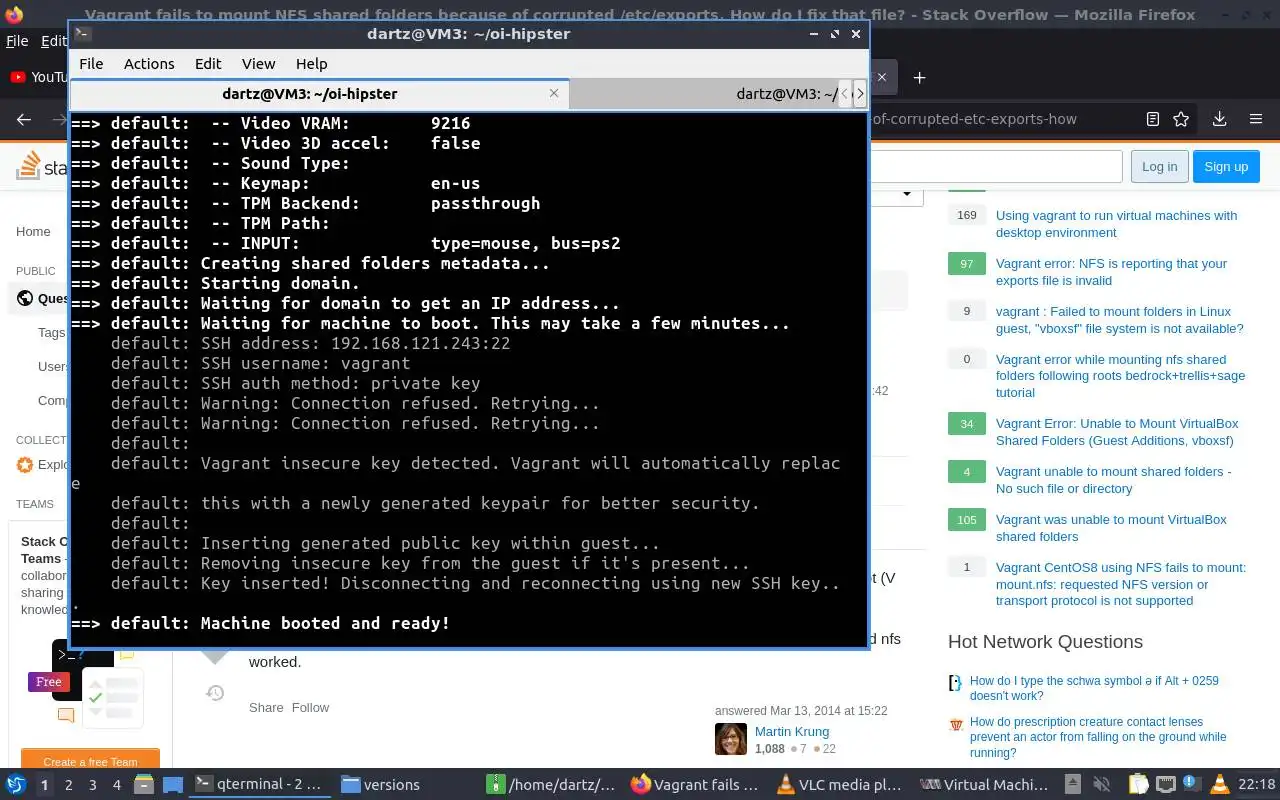This screenshot has width=1280, height=800.
Task: Open the Edit menu in qterminal
Action: coord(208,63)
